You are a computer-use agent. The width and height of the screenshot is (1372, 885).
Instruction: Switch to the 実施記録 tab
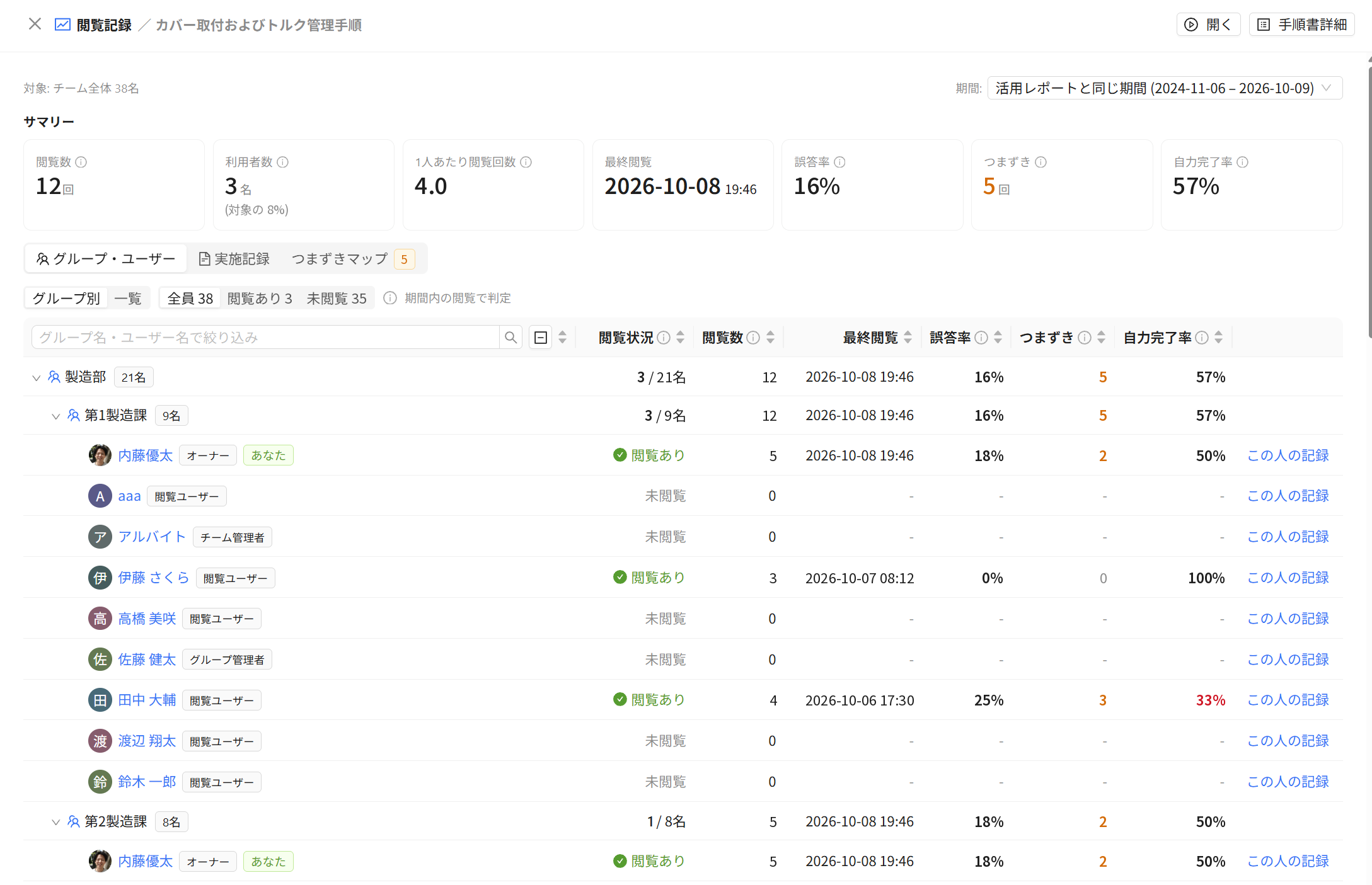click(x=234, y=259)
